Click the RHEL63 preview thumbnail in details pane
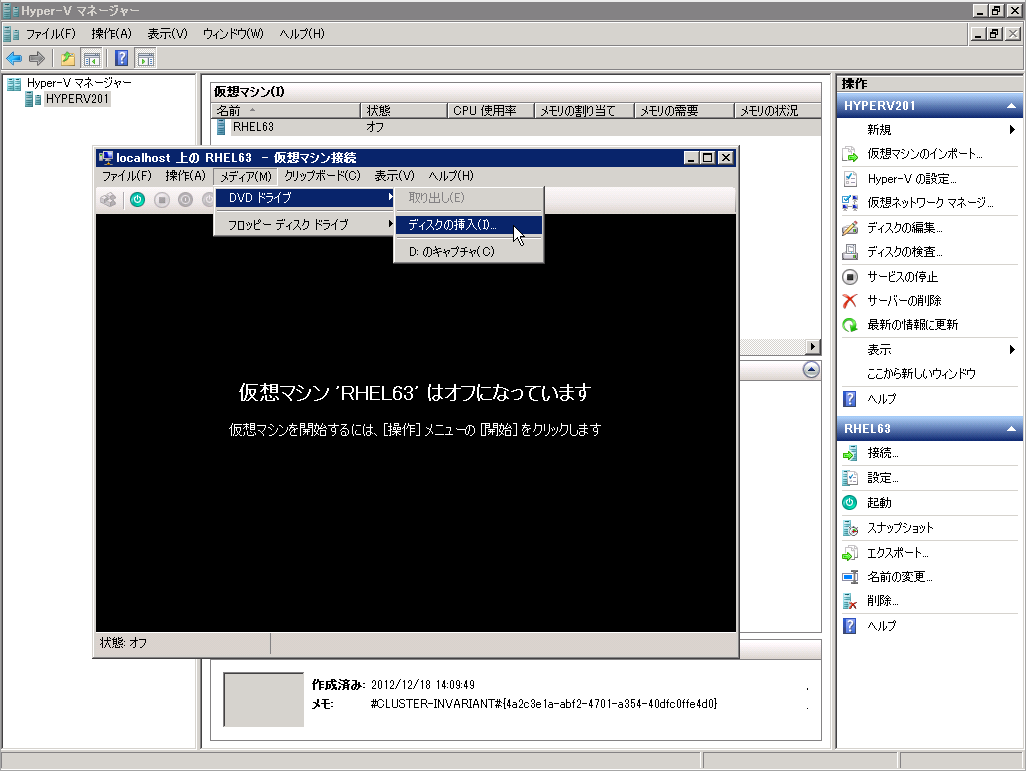The height and width of the screenshot is (771, 1026). coord(263,700)
